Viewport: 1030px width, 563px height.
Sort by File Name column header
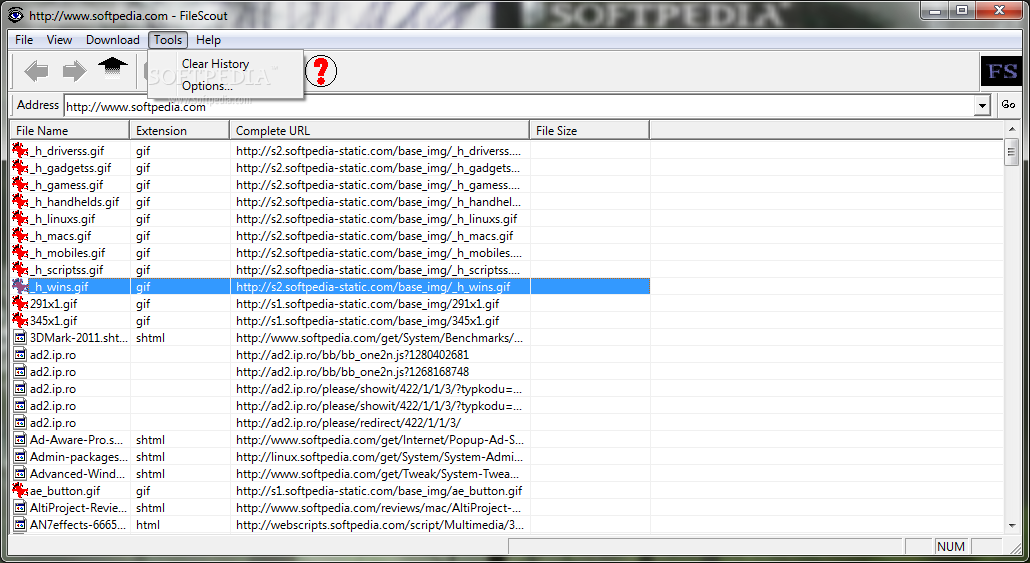(70, 130)
